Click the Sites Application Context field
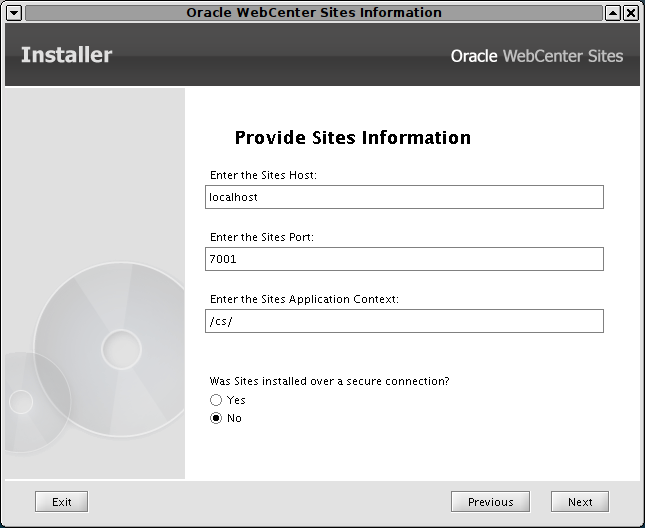 pyautogui.click(x=404, y=321)
